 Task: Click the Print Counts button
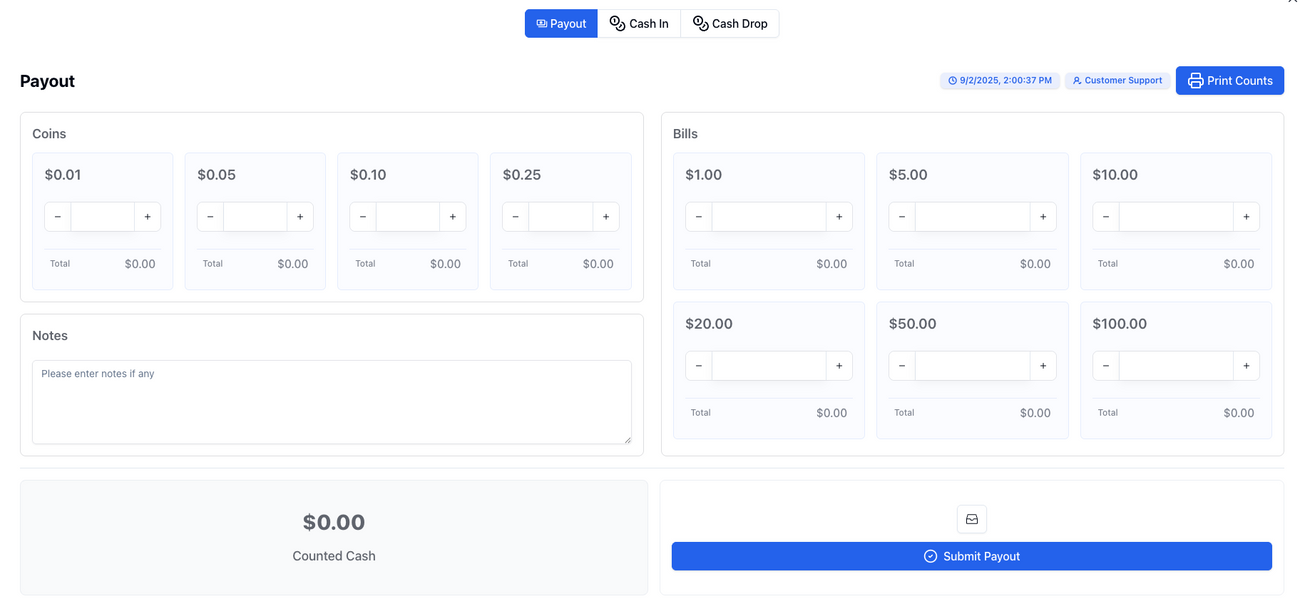point(1229,81)
